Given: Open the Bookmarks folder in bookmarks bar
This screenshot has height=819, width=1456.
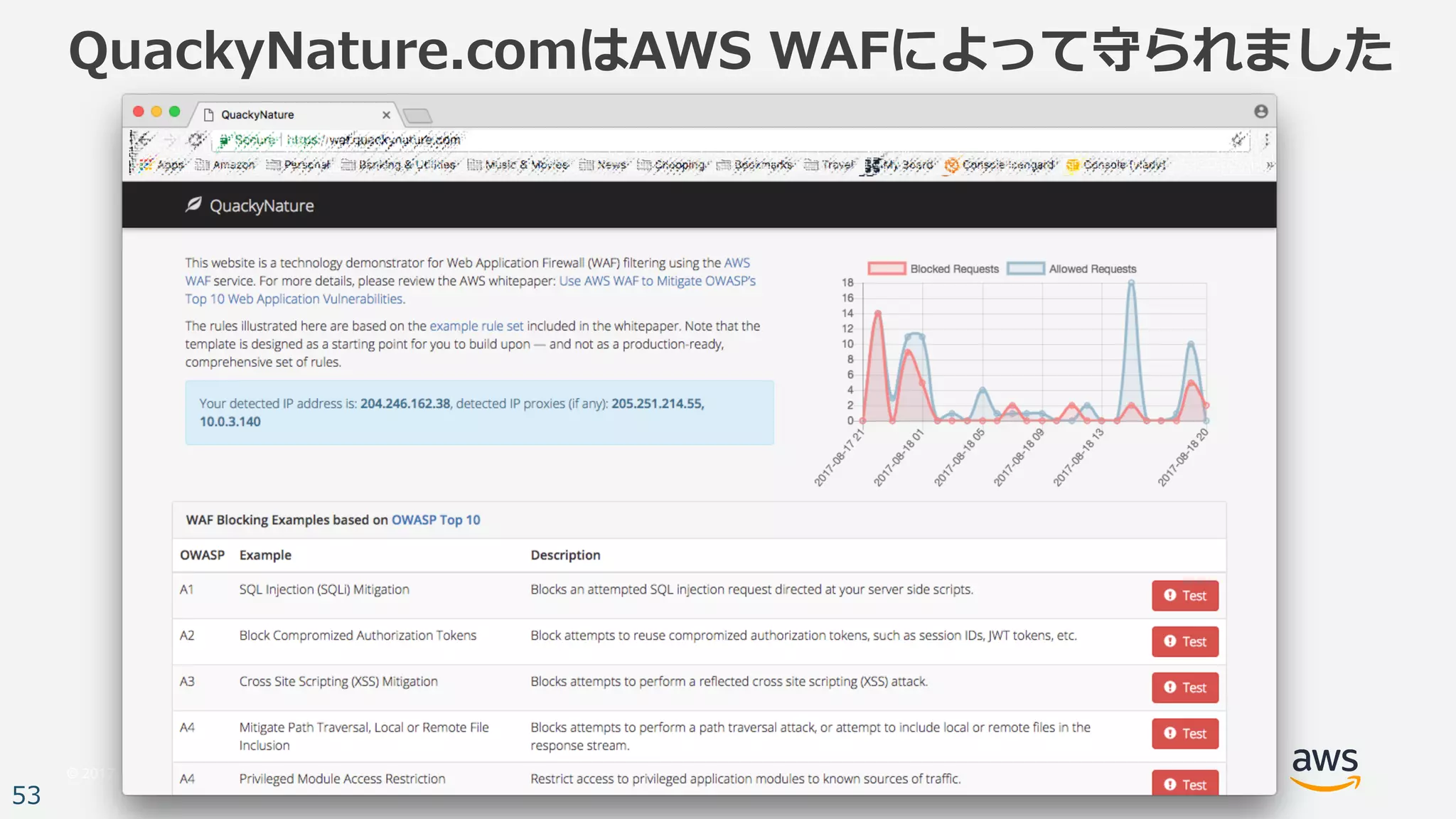Looking at the screenshot, I should 754,165.
